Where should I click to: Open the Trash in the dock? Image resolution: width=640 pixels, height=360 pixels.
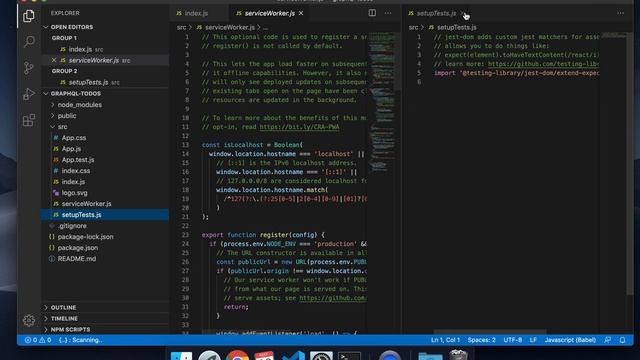(458, 355)
